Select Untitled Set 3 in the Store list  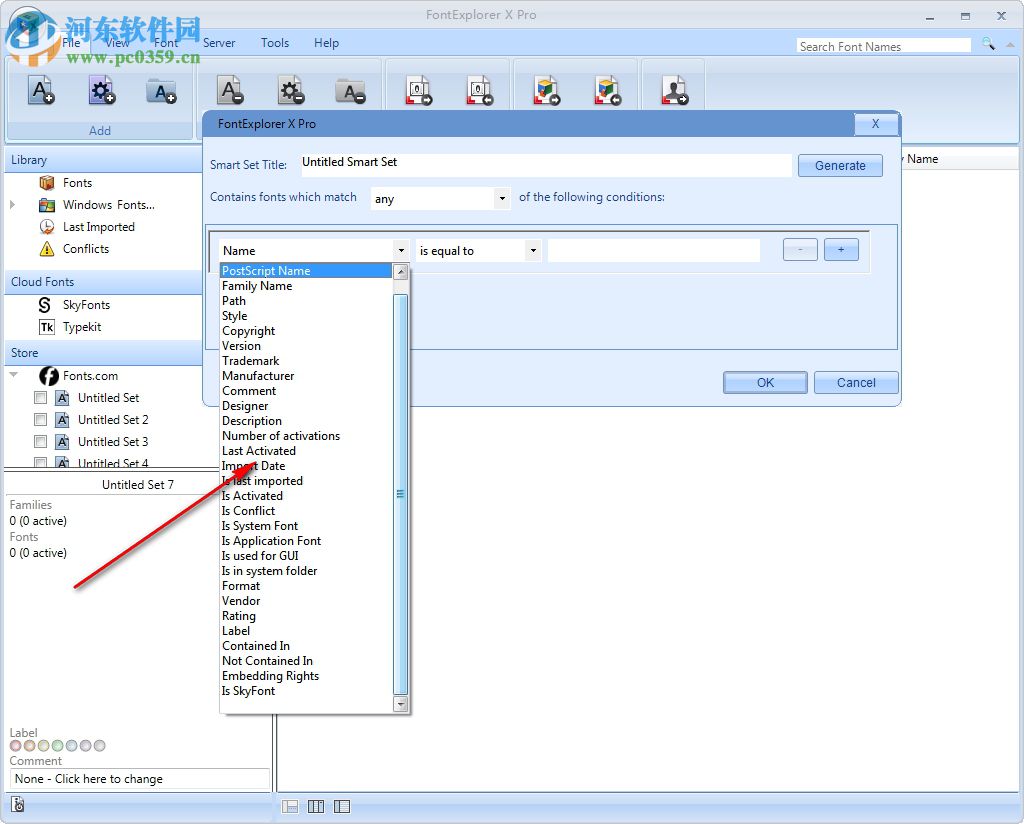113,442
